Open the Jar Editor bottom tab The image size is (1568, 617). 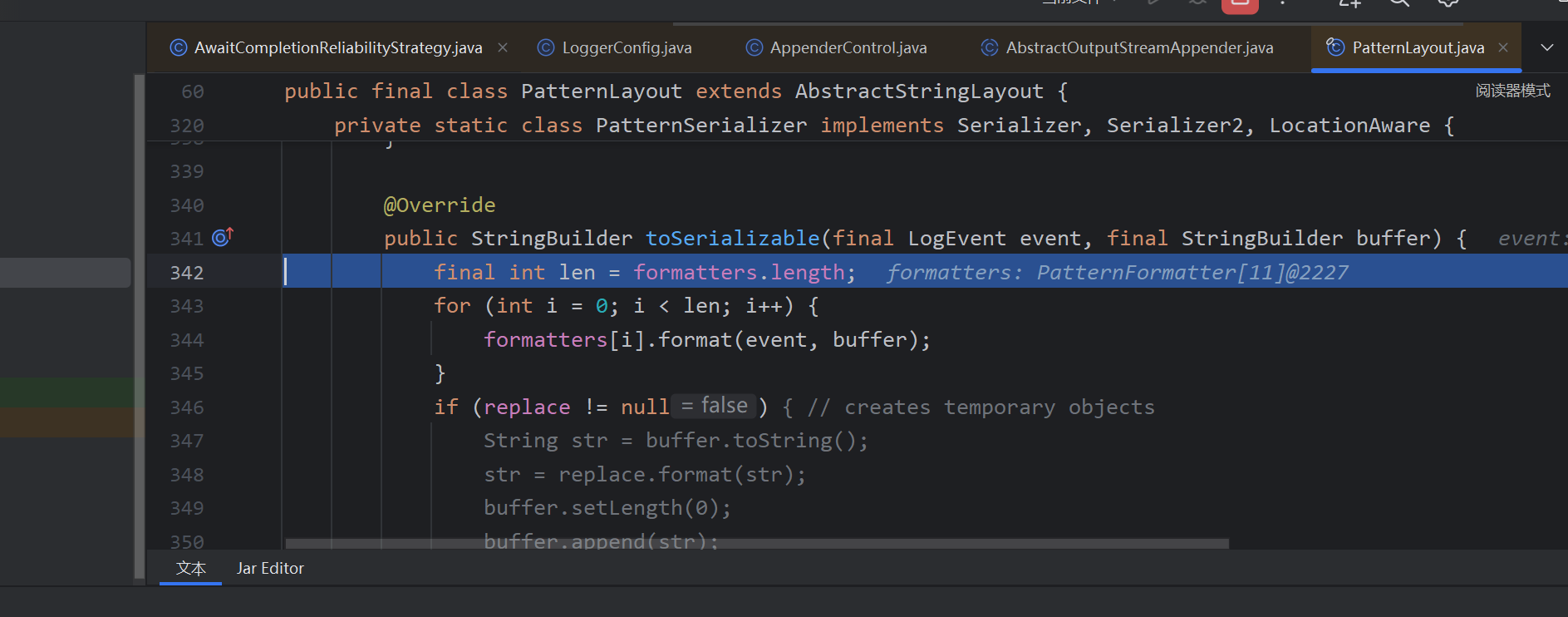coord(270,569)
